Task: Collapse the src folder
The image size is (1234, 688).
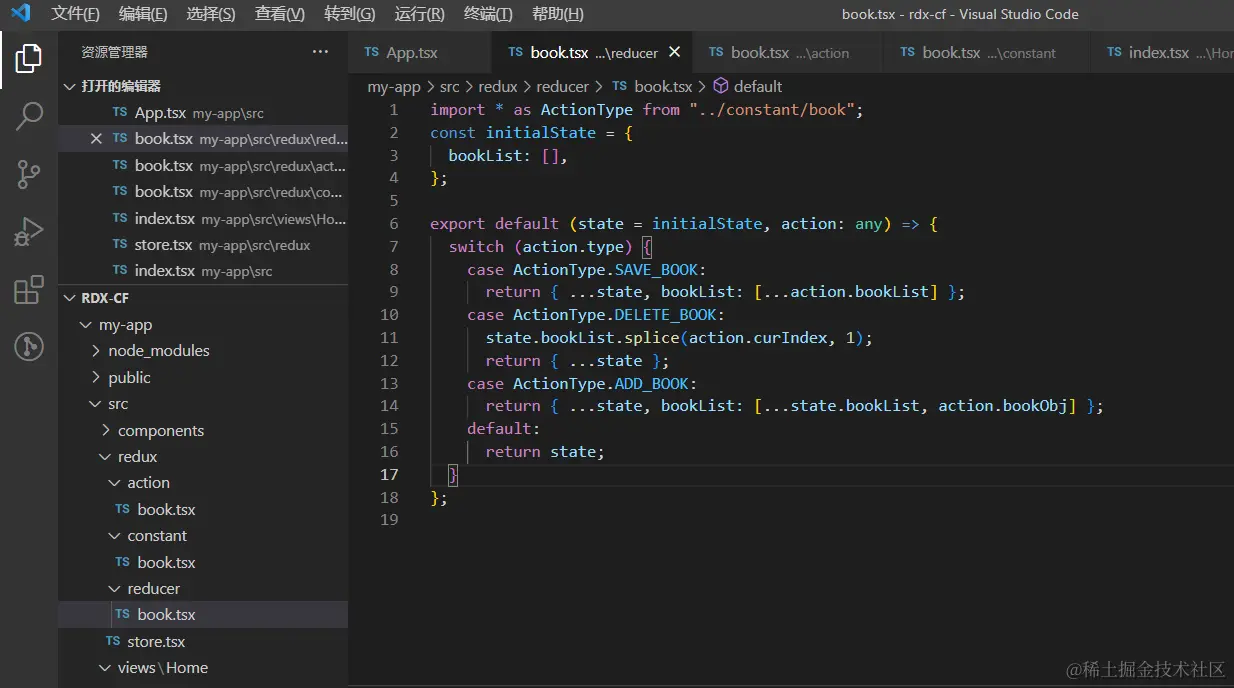Action: pyautogui.click(x=96, y=404)
